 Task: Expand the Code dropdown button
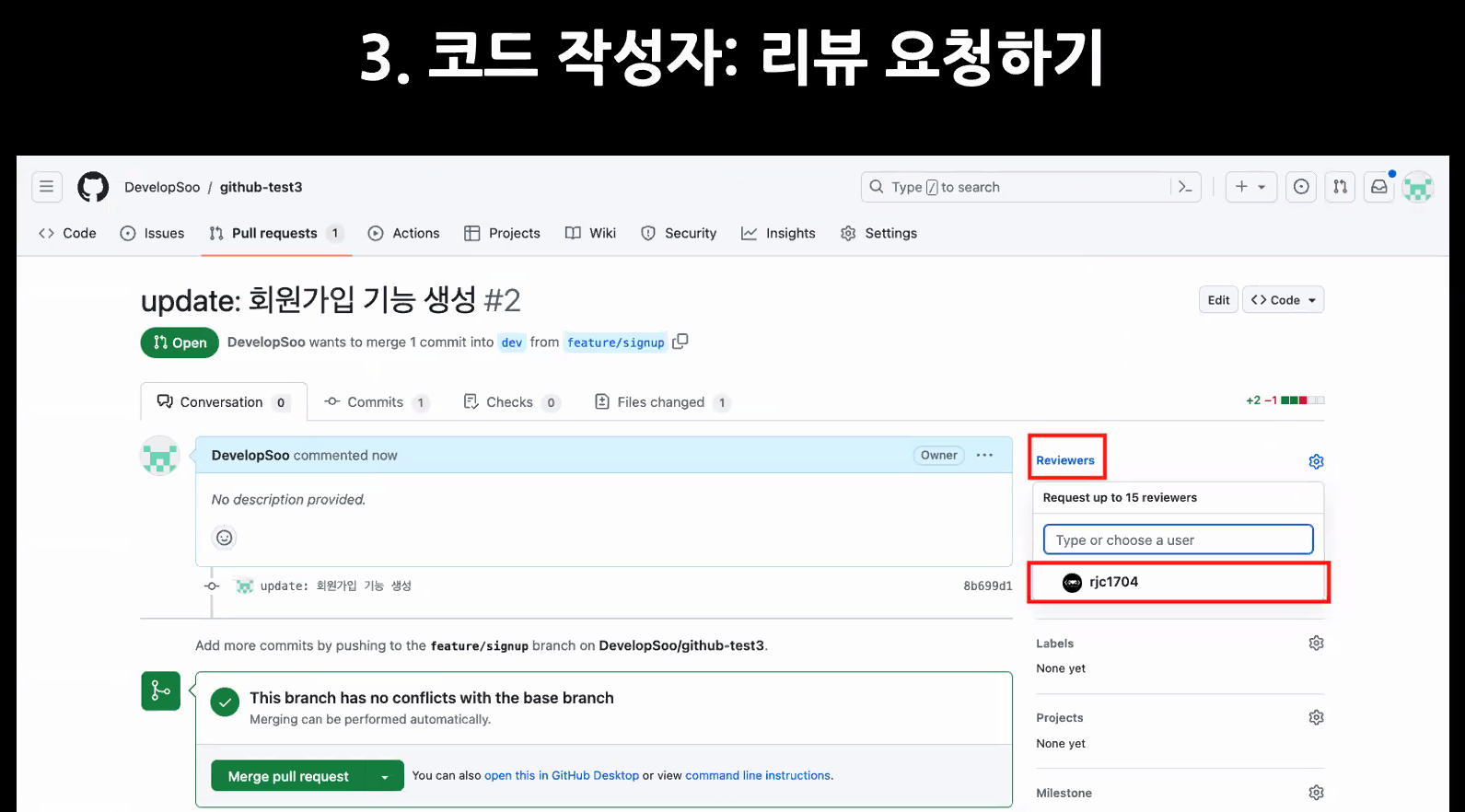point(1284,300)
